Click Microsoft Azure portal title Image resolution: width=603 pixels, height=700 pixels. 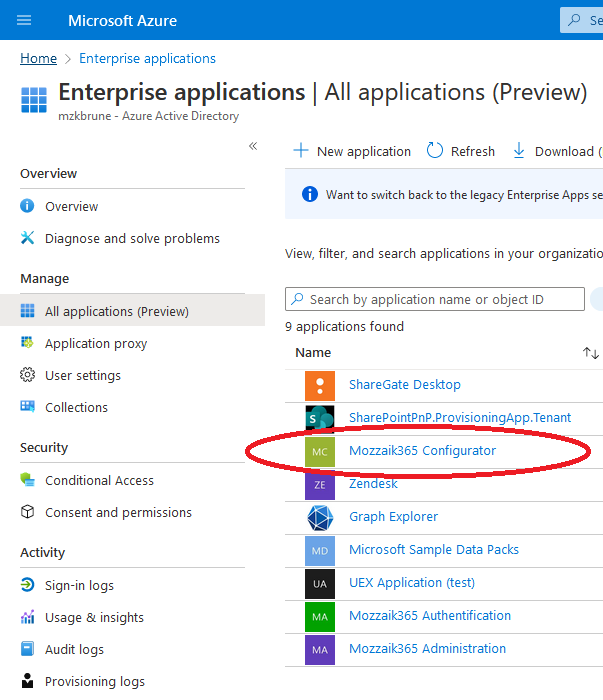pyautogui.click(x=122, y=21)
